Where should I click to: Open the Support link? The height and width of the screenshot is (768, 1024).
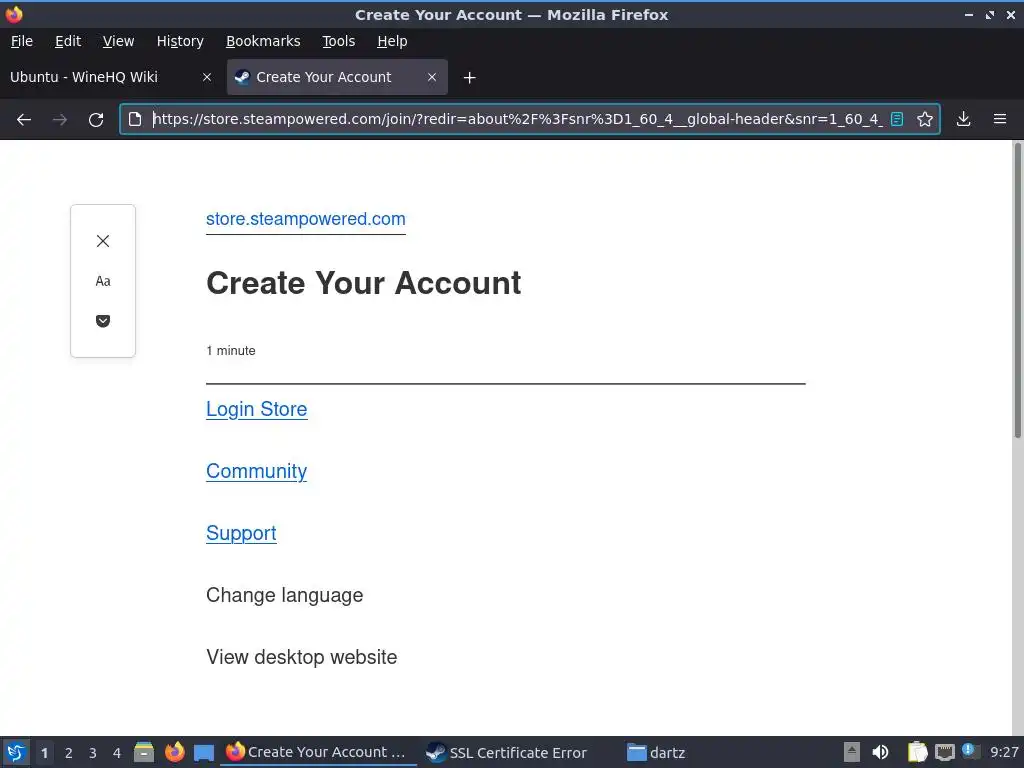241,533
